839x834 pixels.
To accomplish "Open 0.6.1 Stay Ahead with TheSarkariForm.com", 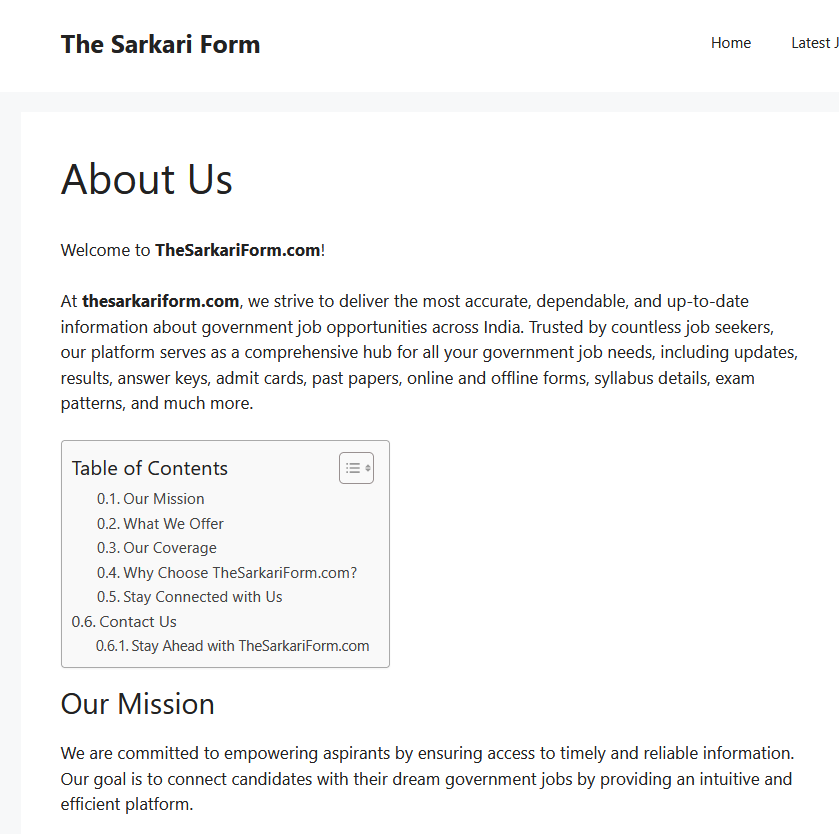I will click(232, 646).
